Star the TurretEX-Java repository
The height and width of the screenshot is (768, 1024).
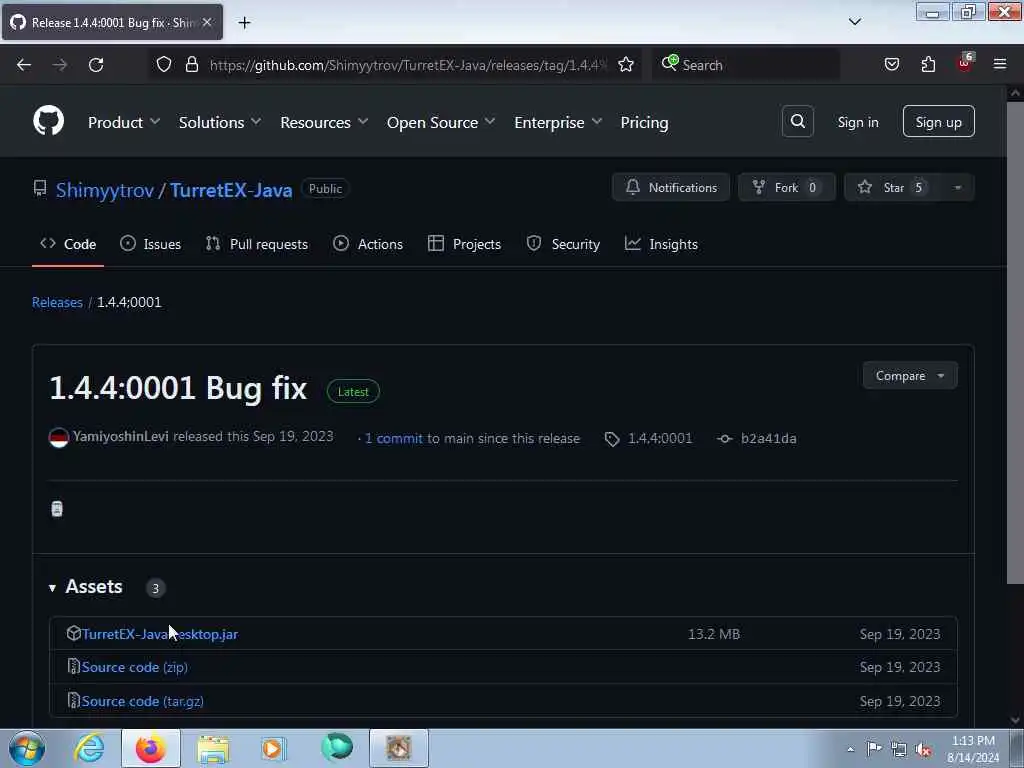click(x=893, y=187)
